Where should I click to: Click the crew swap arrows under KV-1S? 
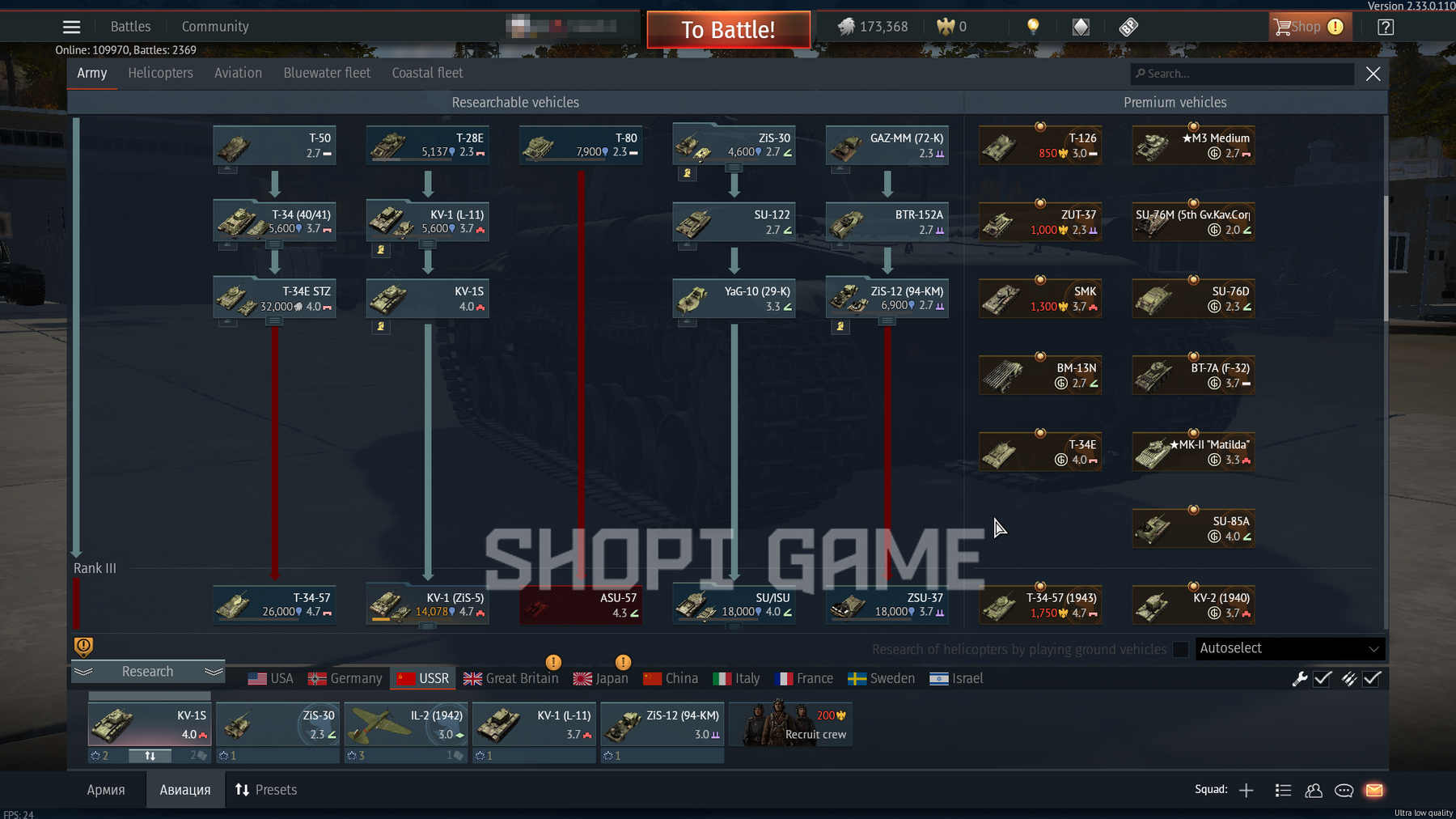[150, 756]
